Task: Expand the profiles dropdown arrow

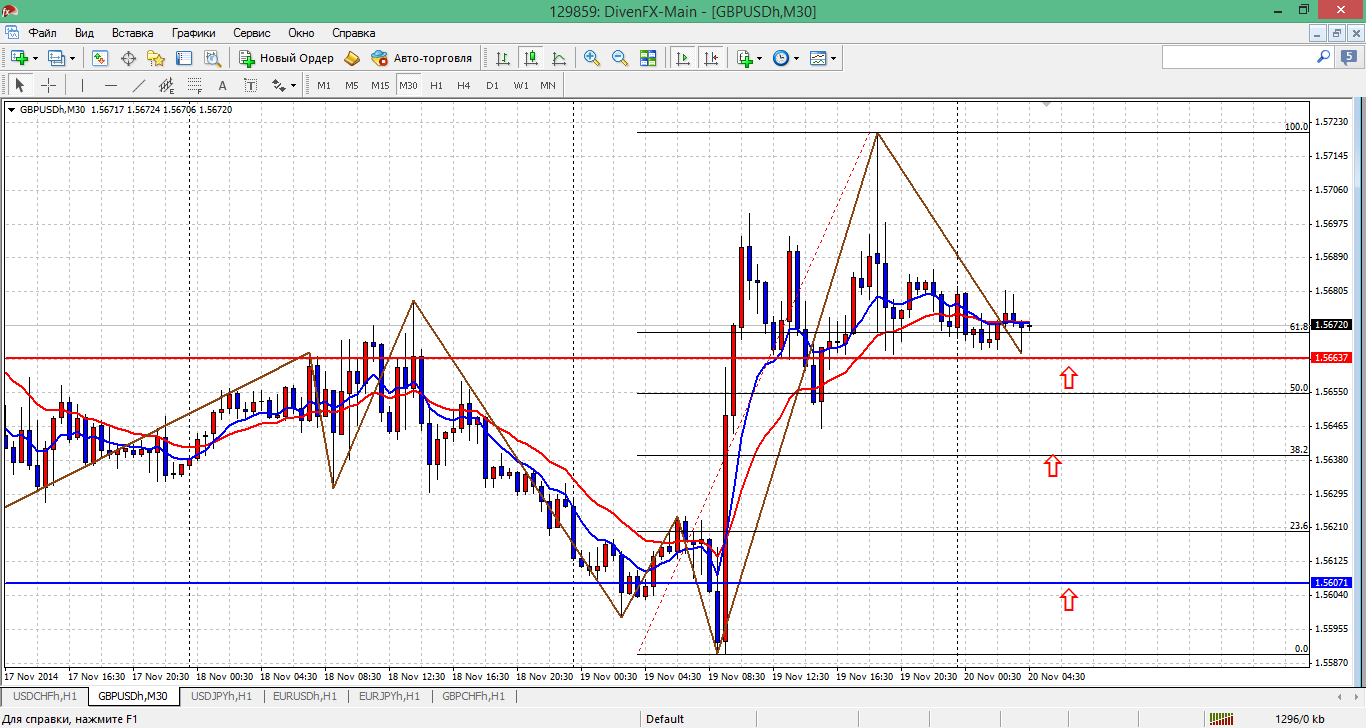Action: click(73, 58)
